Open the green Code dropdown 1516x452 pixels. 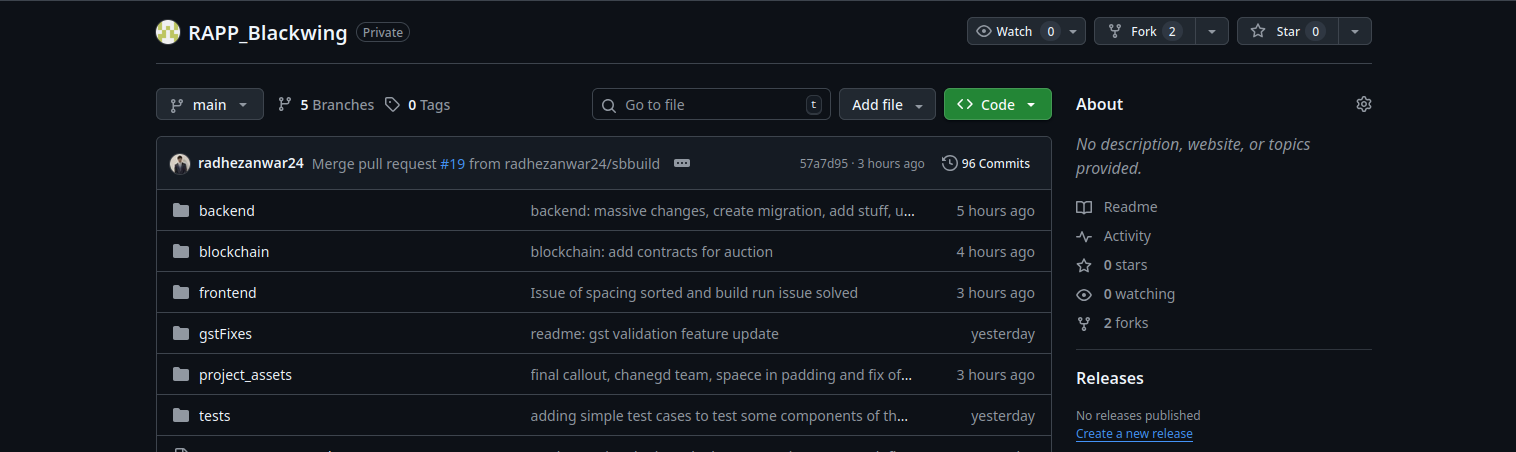[997, 104]
